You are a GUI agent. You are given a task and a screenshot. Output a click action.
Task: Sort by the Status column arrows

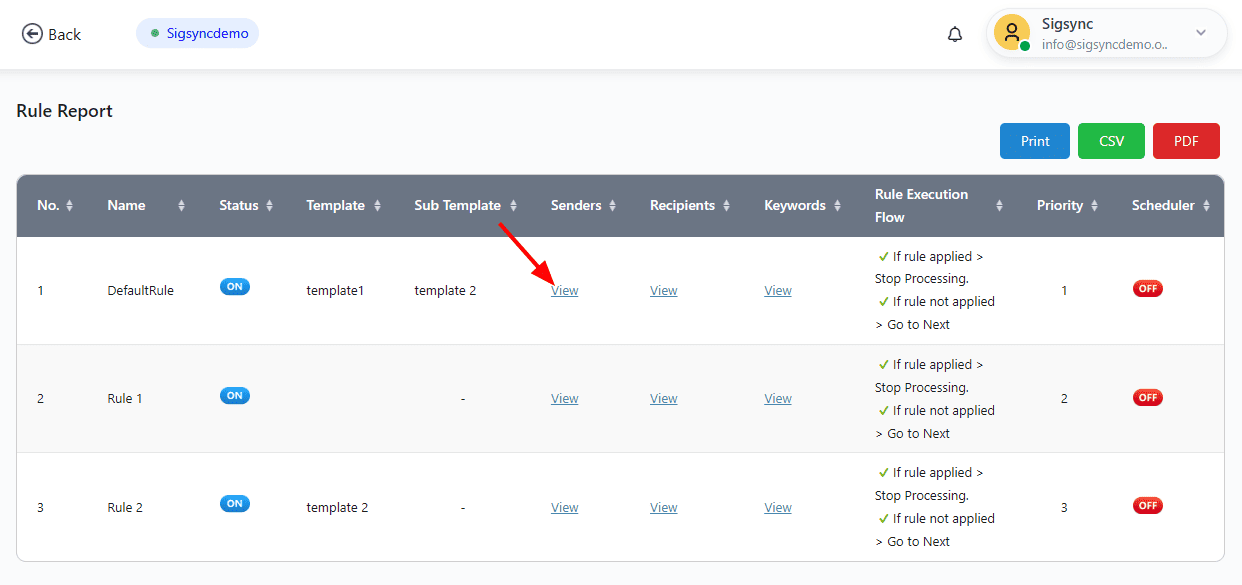tap(268, 206)
